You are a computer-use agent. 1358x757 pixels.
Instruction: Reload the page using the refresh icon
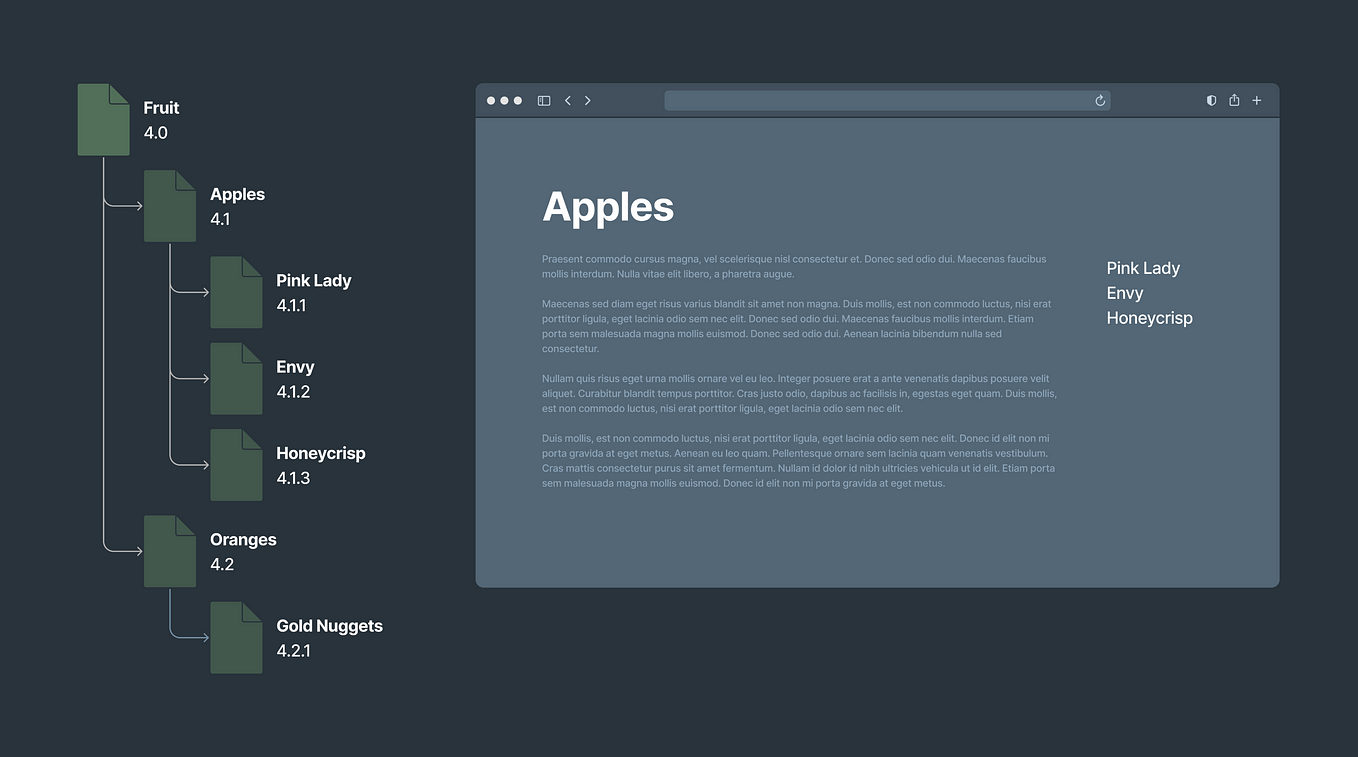point(1099,100)
